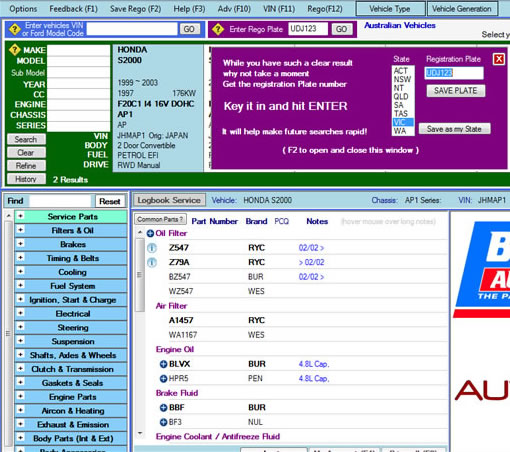Open the Options menu

[23, 9]
